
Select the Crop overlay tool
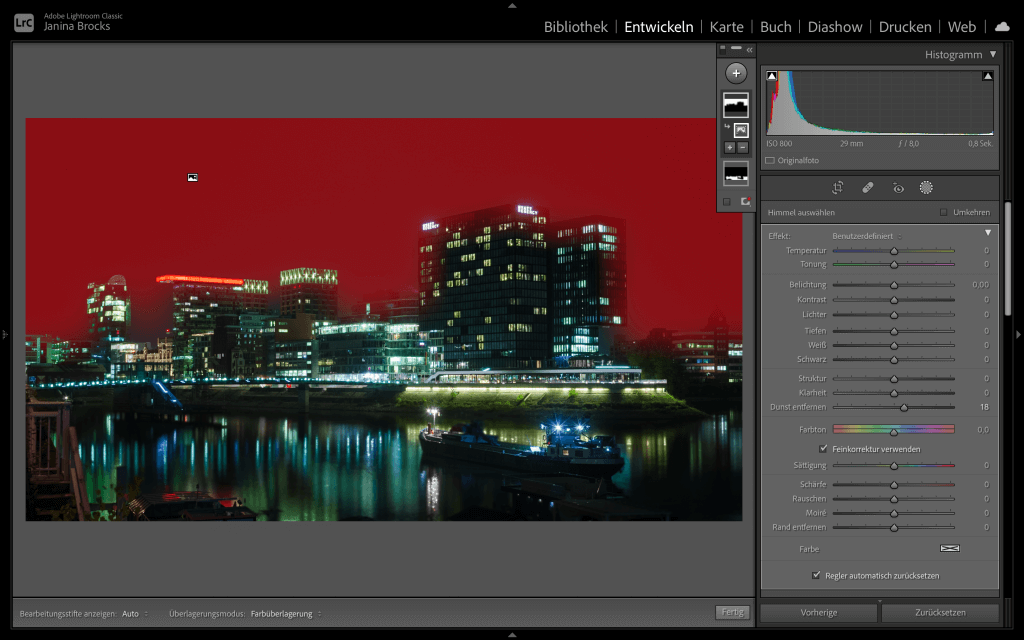[837, 188]
